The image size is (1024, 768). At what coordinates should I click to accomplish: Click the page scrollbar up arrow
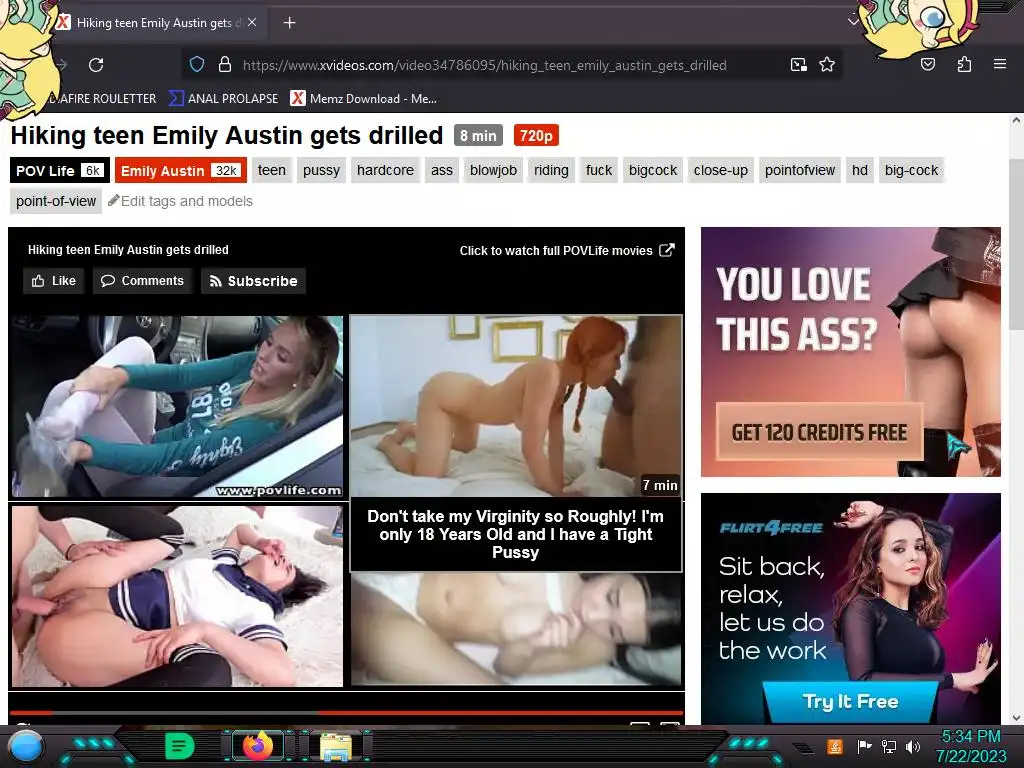click(1016, 121)
